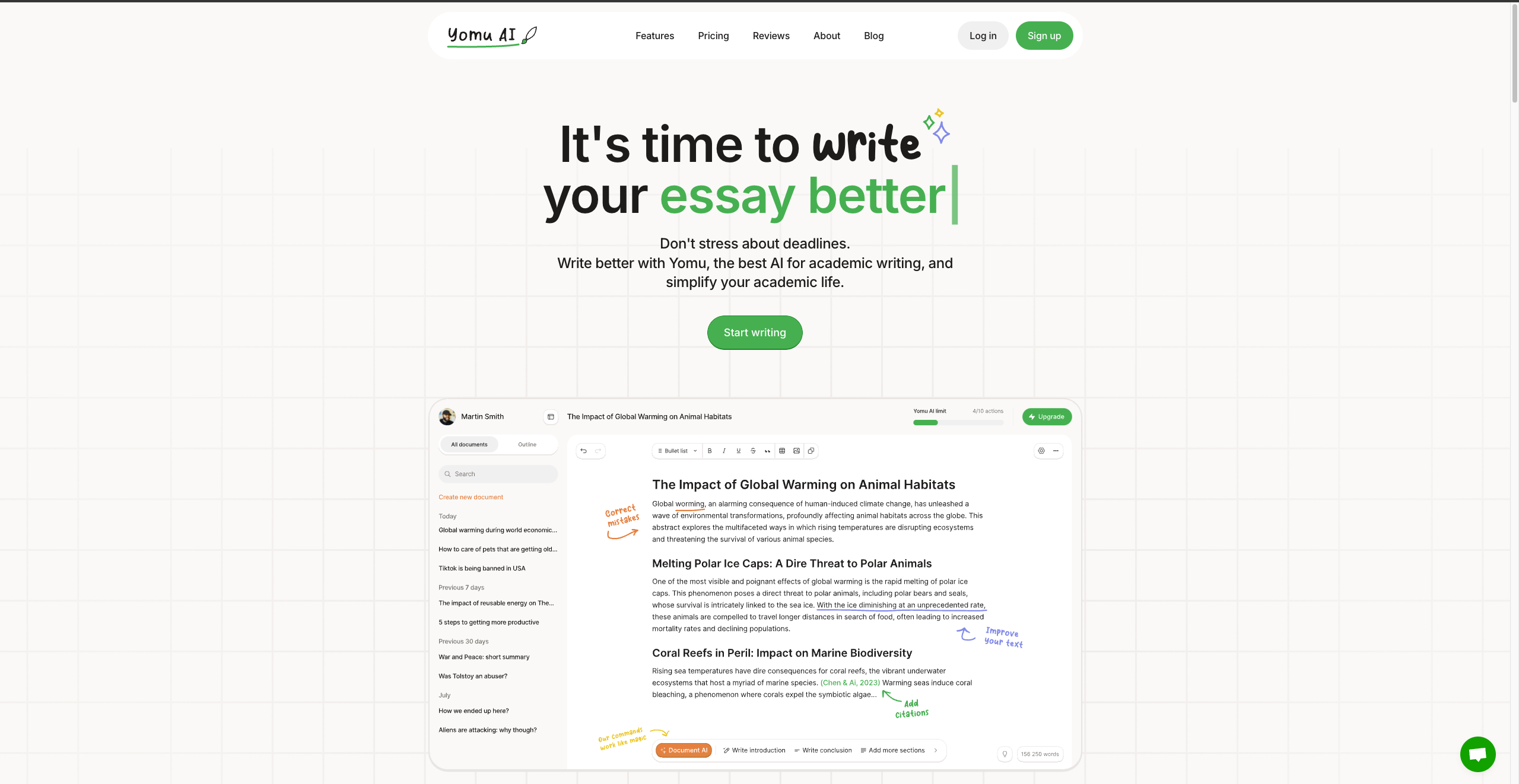
Task: Expand the Outline tab panel
Action: (527, 444)
